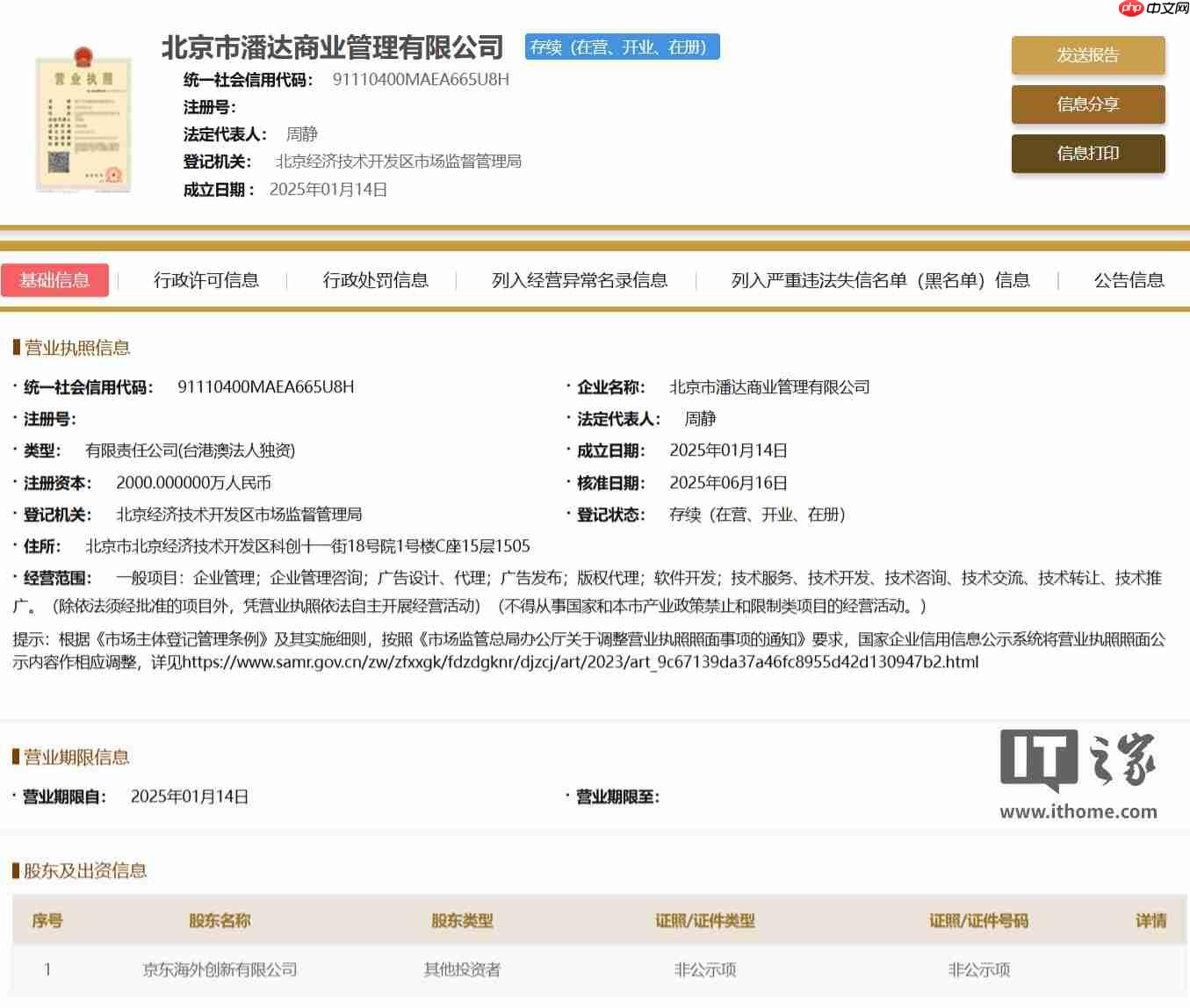The image size is (1190, 1008).
Task: Select the 公告信息 tab
Action: click(1129, 280)
